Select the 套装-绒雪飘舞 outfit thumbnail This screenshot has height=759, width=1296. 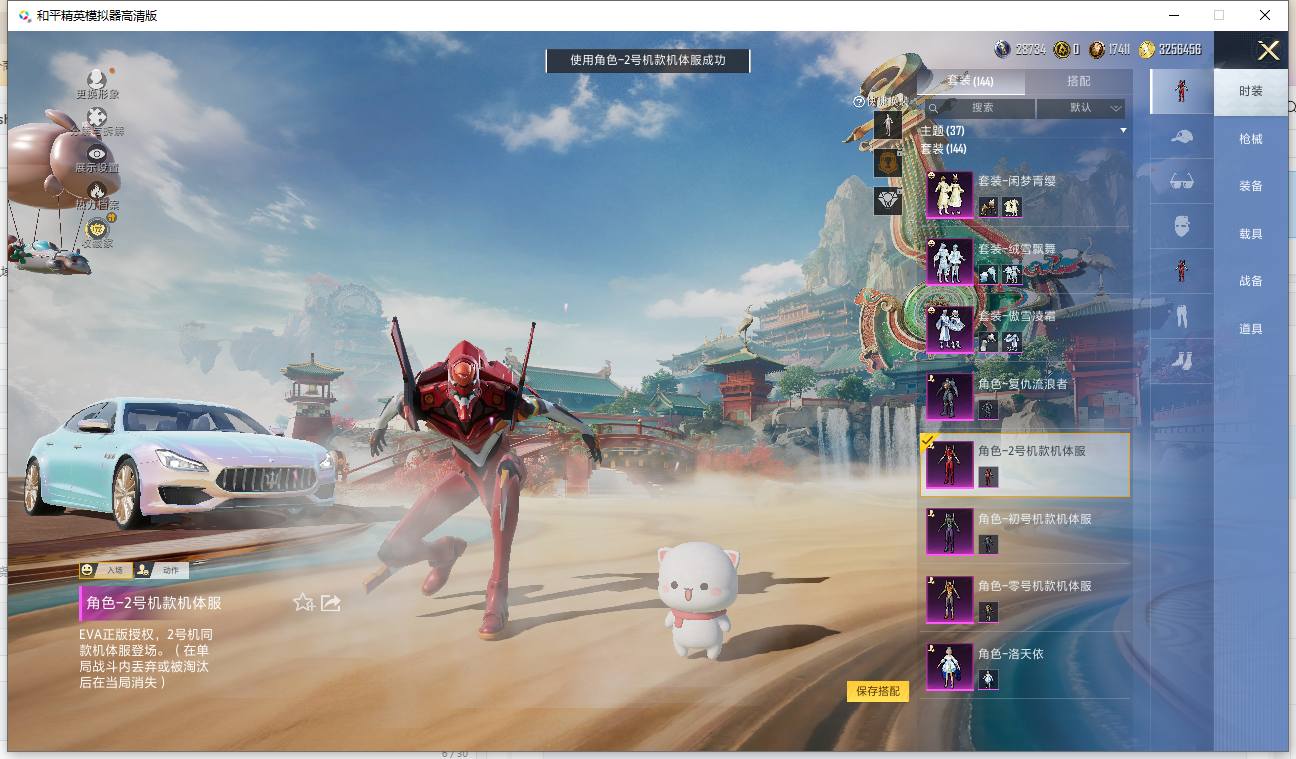click(949, 262)
